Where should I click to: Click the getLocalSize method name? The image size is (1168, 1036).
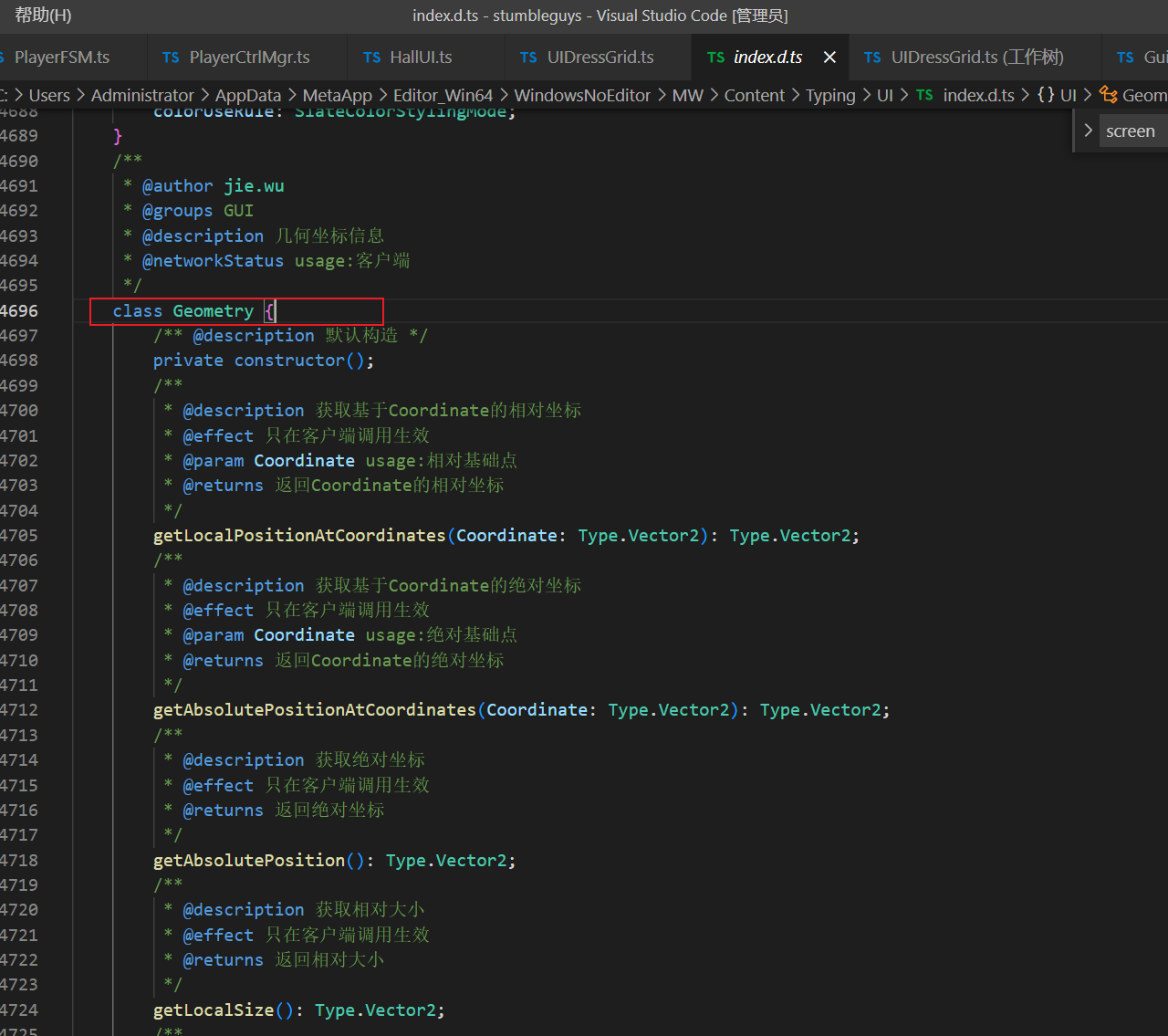click(x=214, y=1010)
